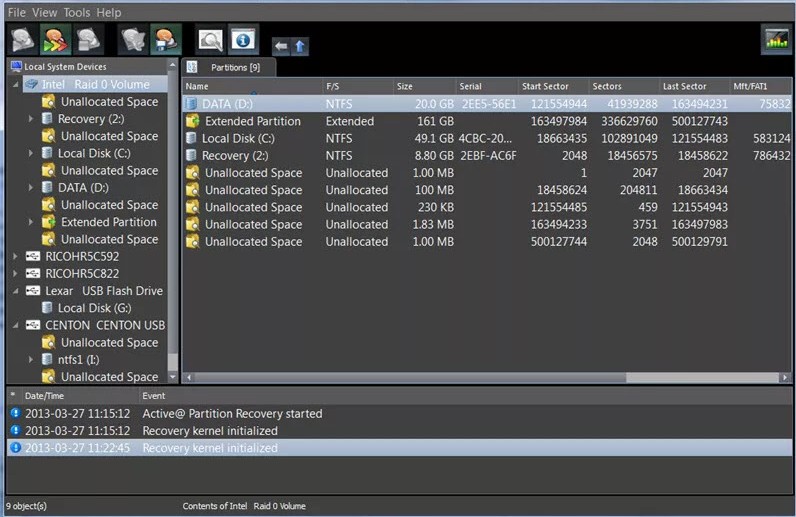This screenshot has height=517, width=796.
Task: Click the Extended Partition icon in the tree
Action: pyautogui.click(x=48, y=222)
